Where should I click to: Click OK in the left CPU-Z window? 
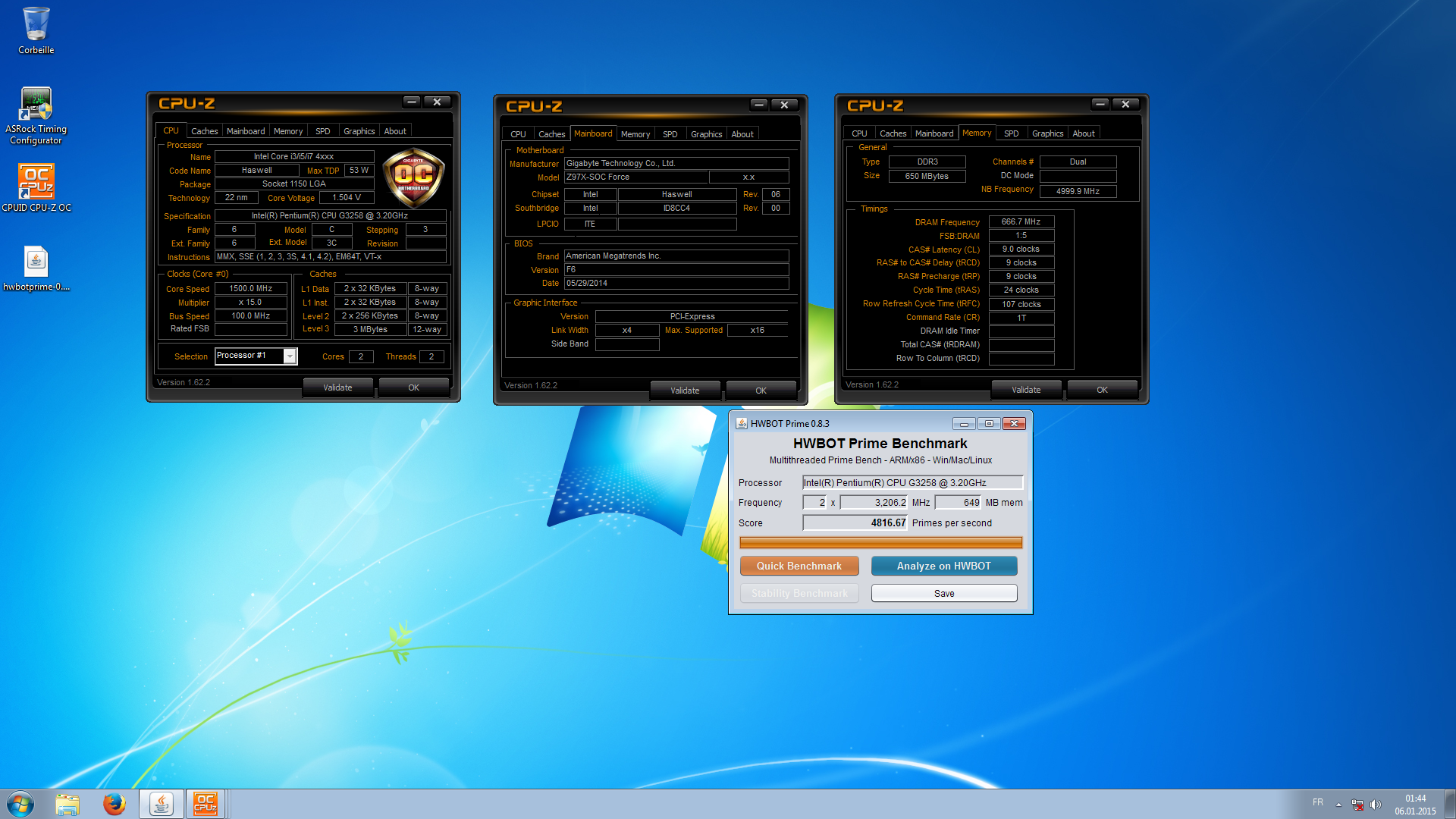click(x=413, y=388)
